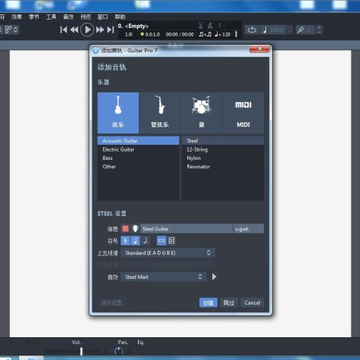Adjust the Pan. knob
Image resolution: width=360 pixels, height=360 pixels.
pyautogui.click(x=119, y=351)
